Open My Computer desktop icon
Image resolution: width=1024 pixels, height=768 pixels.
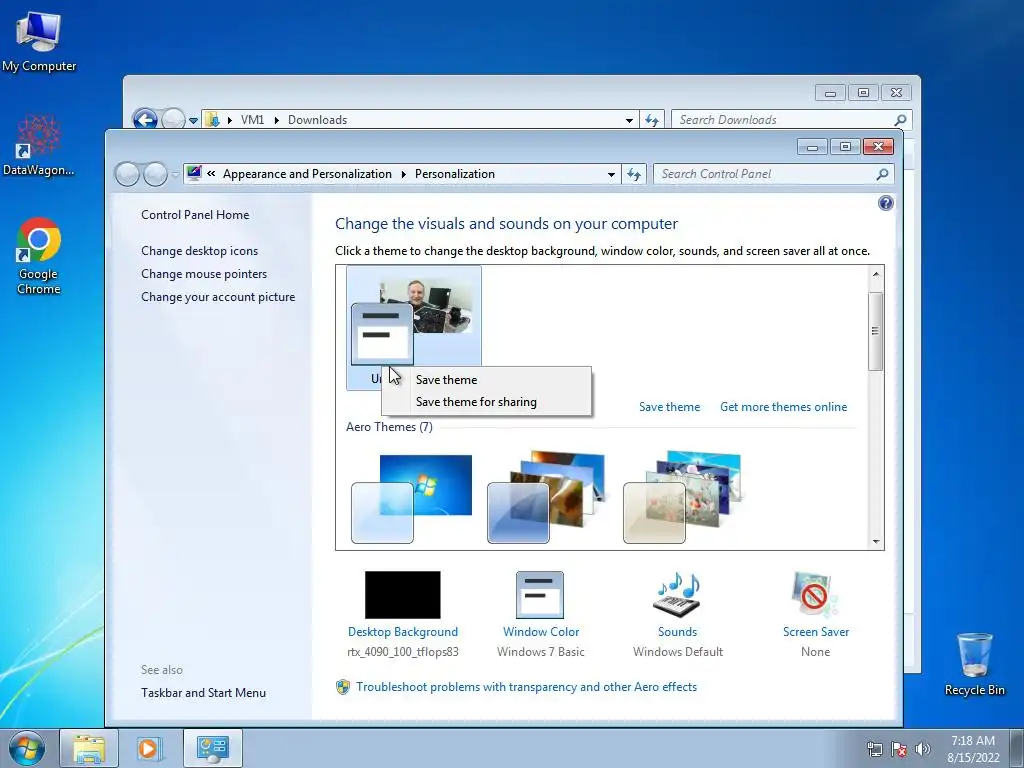coord(39,42)
